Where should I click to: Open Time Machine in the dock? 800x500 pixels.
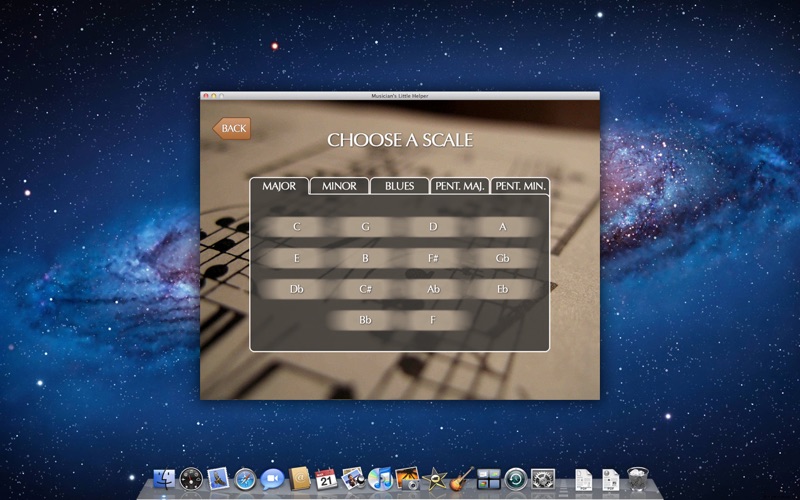pos(516,480)
